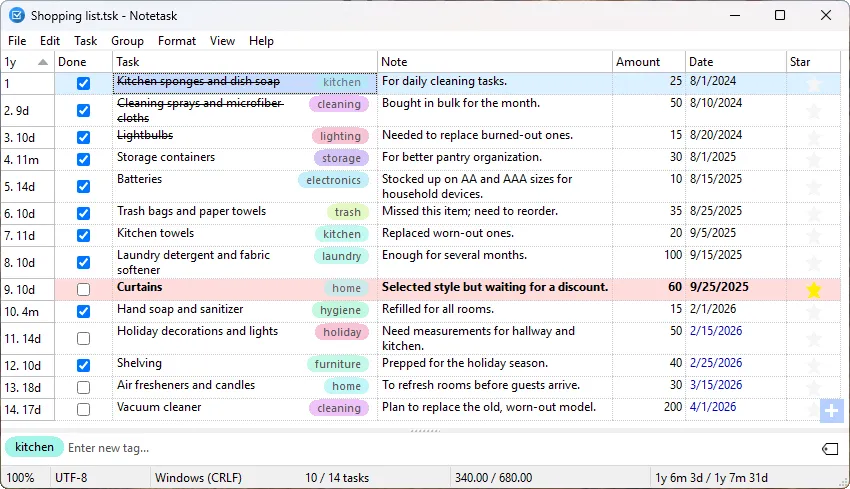Check Done for Air fresheners and candles
The height and width of the screenshot is (489, 850).
83,387
